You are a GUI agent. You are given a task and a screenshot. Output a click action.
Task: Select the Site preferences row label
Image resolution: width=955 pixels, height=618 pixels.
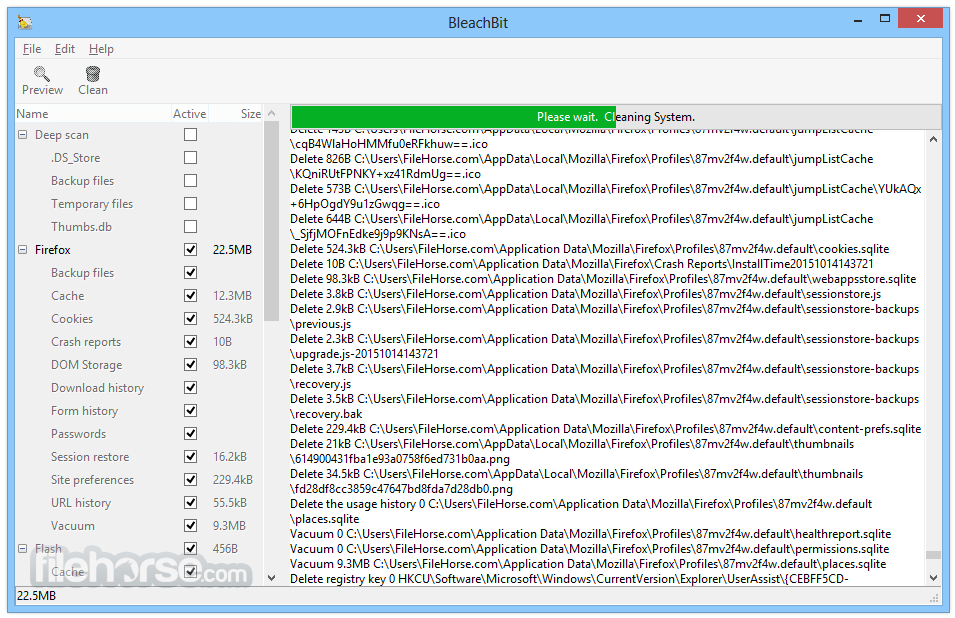click(x=93, y=480)
